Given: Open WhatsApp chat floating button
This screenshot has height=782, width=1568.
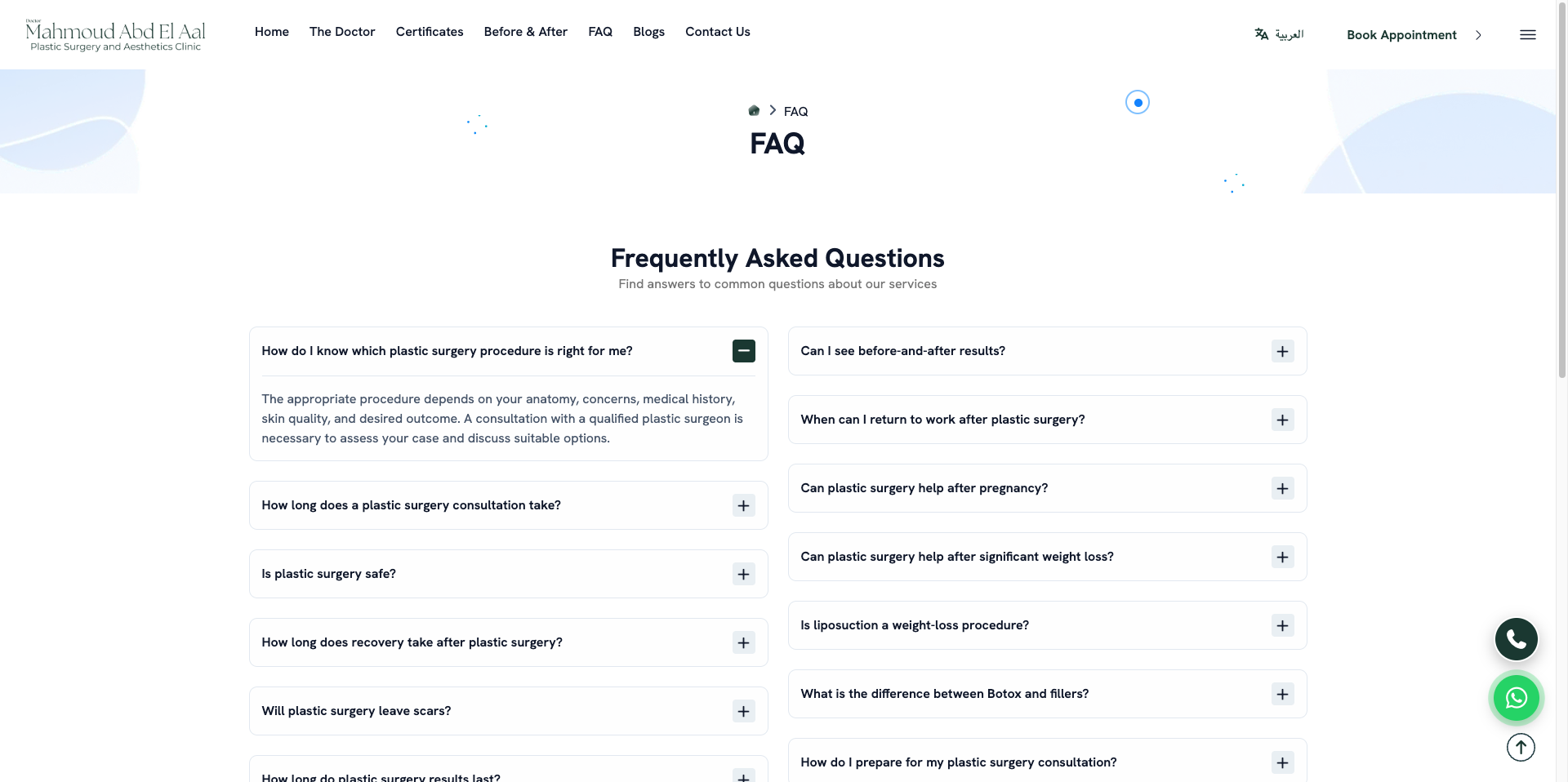Looking at the screenshot, I should [1517, 698].
